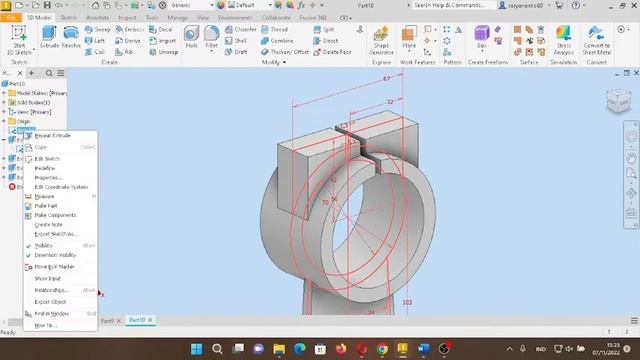
Task: Expand the Model States node
Action: coord(4,93)
